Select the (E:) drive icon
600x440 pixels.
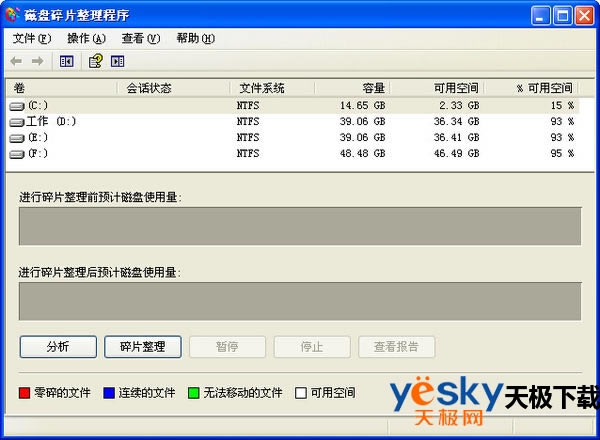(x=17, y=138)
